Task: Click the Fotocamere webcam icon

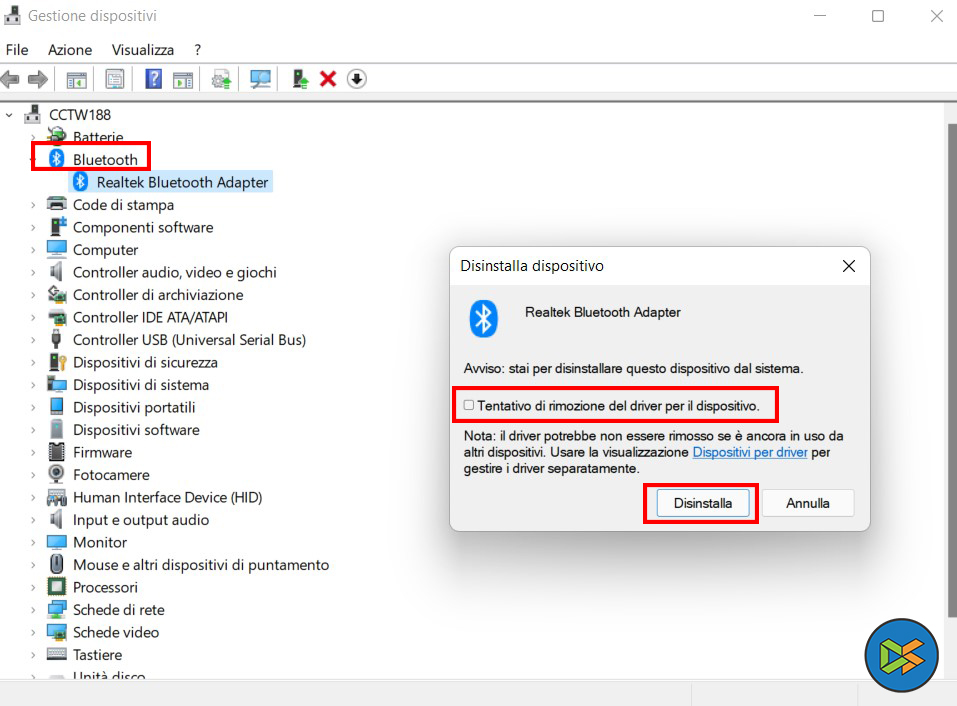Action: (56, 474)
